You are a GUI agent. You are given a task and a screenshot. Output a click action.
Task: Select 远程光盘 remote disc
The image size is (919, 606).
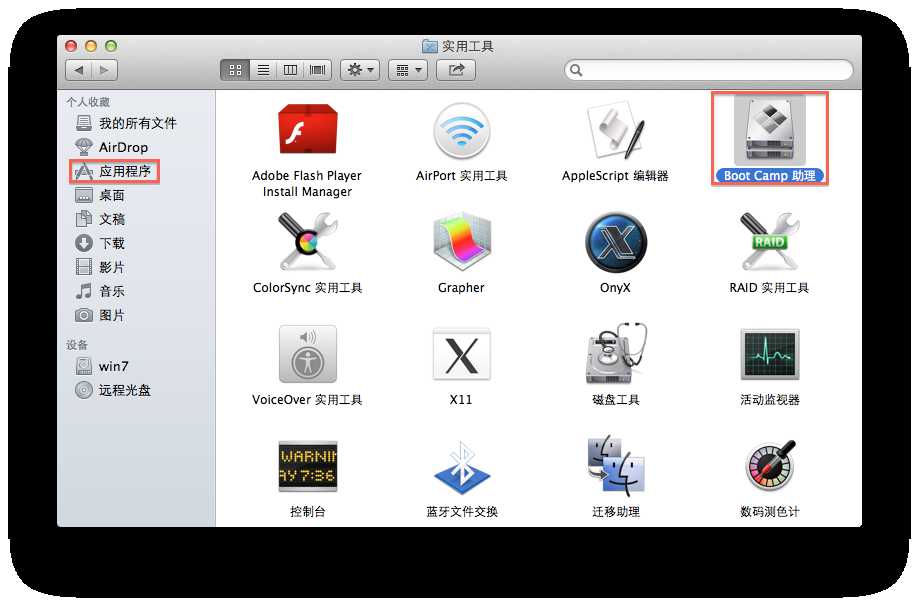[x=113, y=390]
